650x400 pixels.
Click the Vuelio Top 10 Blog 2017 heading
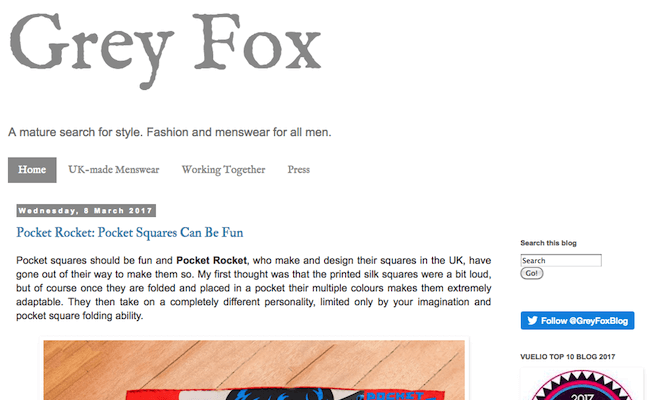566,355
